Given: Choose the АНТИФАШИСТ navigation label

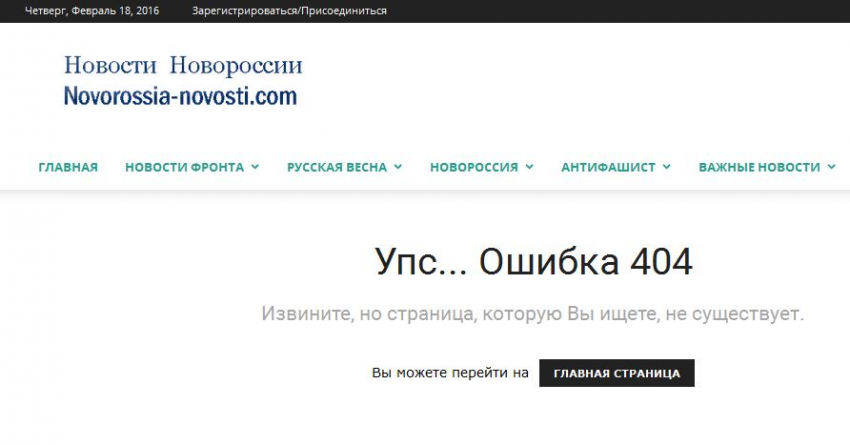Looking at the screenshot, I should pos(608,167).
